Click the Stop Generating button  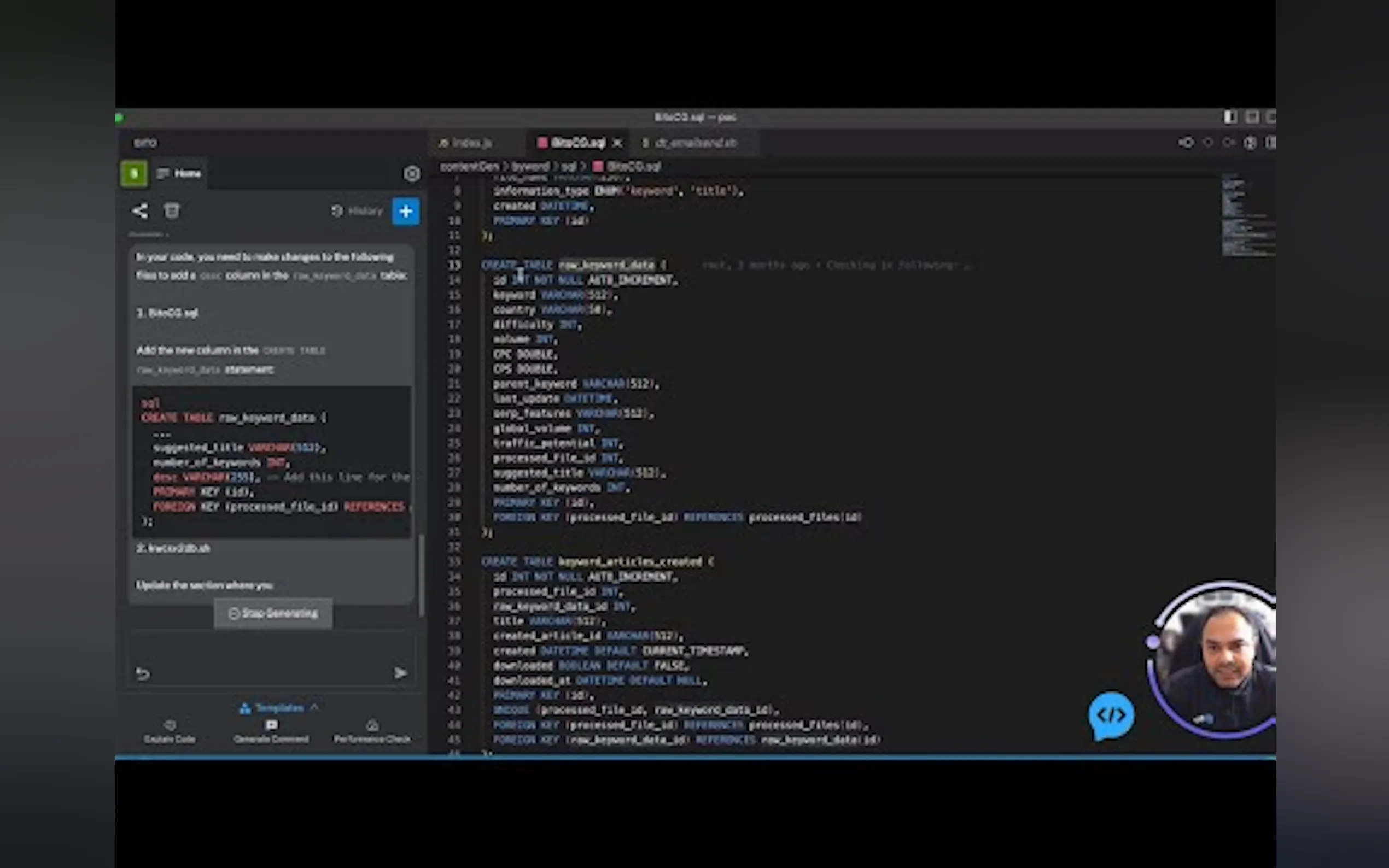click(273, 613)
